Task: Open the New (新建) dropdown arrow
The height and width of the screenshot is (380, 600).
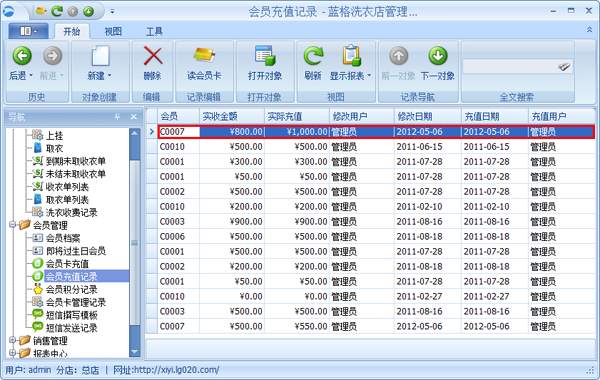Action: 109,76
